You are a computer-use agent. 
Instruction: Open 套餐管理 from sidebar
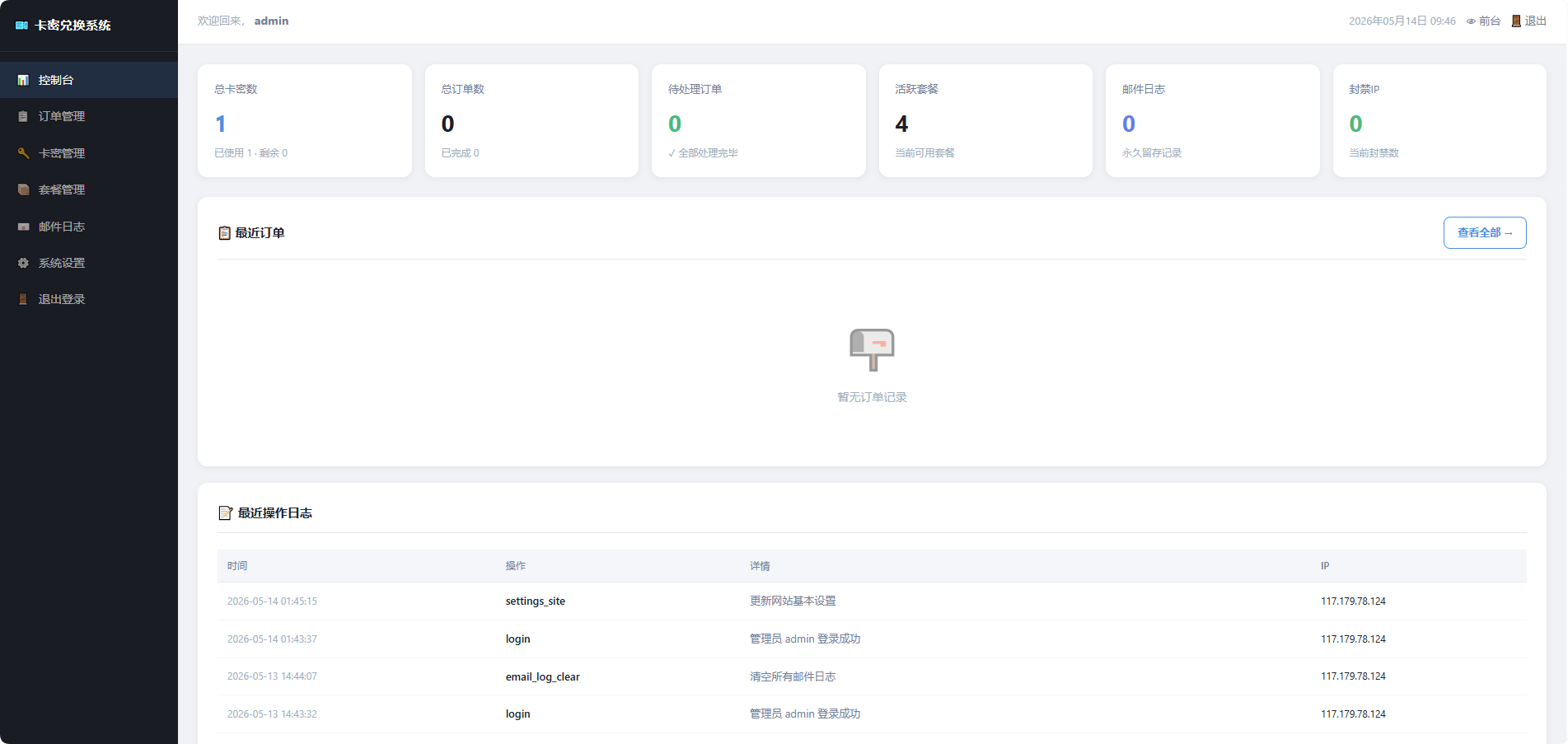[x=89, y=190]
